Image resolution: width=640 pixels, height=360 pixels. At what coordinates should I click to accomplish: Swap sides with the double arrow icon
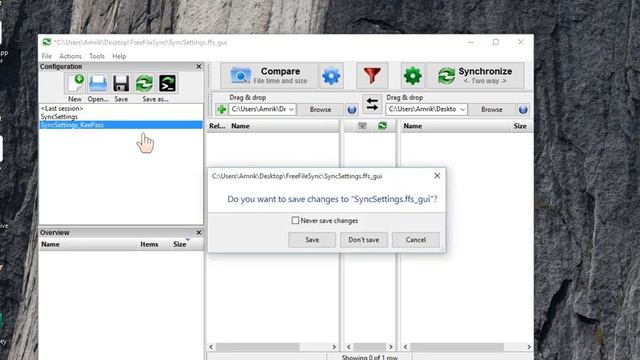pyautogui.click(x=372, y=104)
